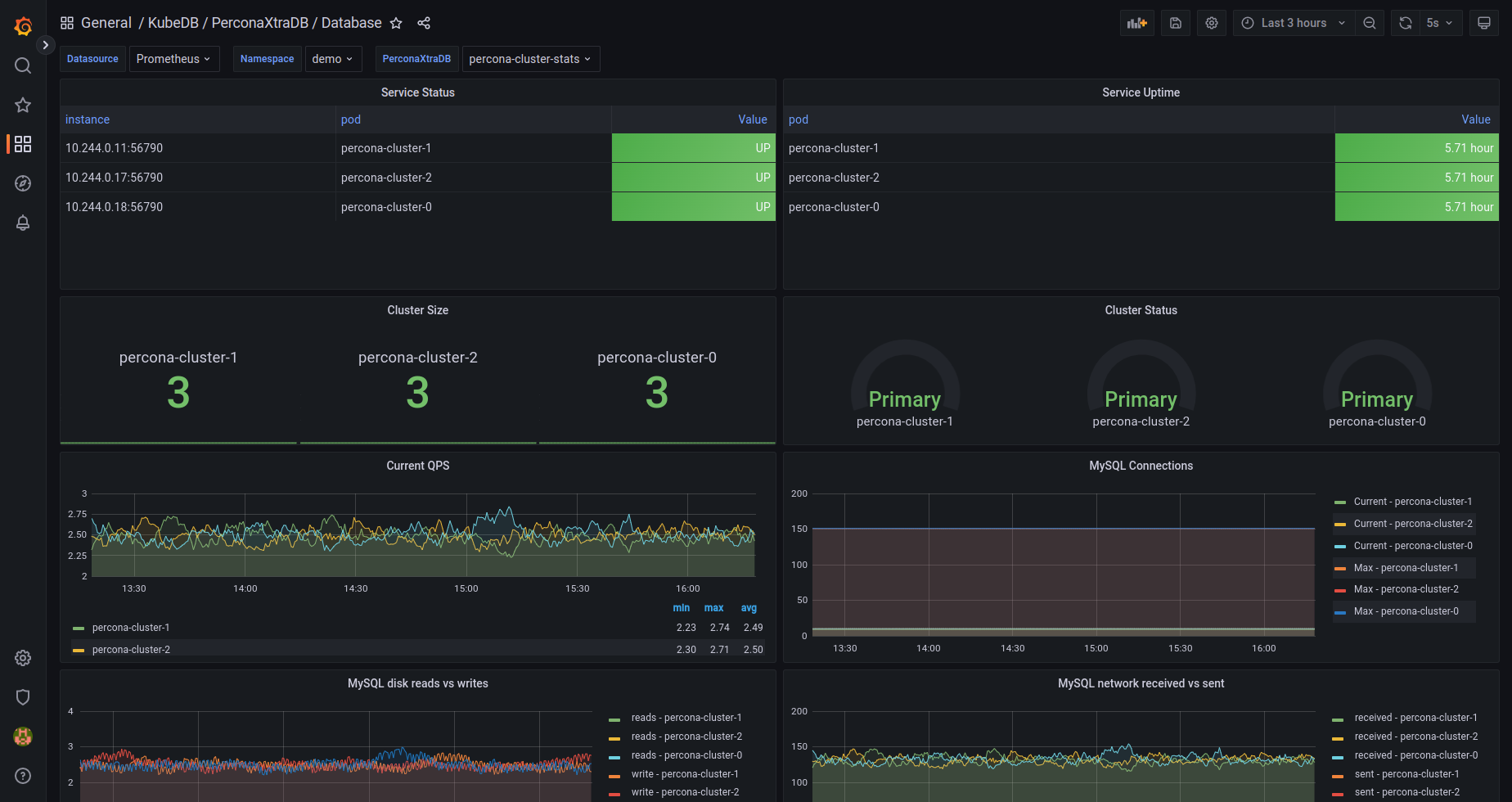Open the Add panel tool
The height and width of the screenshot is (802, 1512).
tap(1136, 22)
